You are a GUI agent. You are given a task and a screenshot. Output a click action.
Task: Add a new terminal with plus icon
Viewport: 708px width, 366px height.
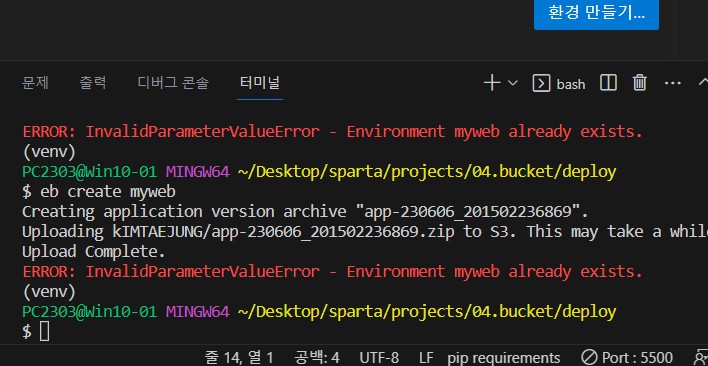click(x=492, y=83)
